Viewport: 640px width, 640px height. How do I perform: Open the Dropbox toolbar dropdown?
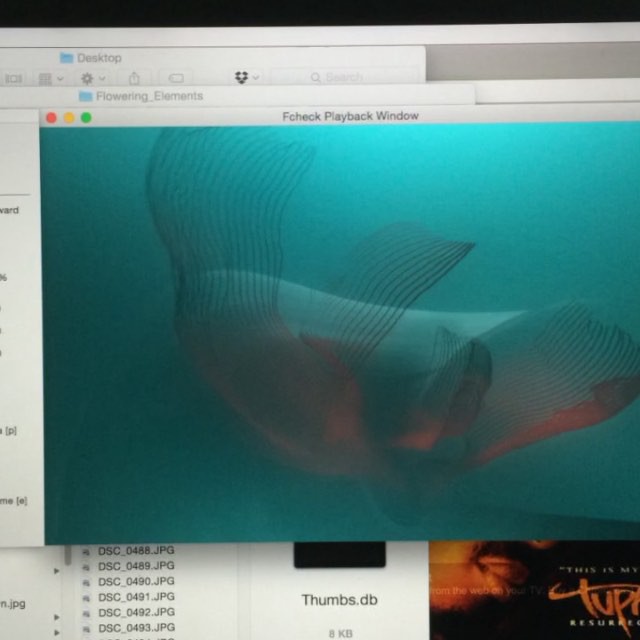246,78
